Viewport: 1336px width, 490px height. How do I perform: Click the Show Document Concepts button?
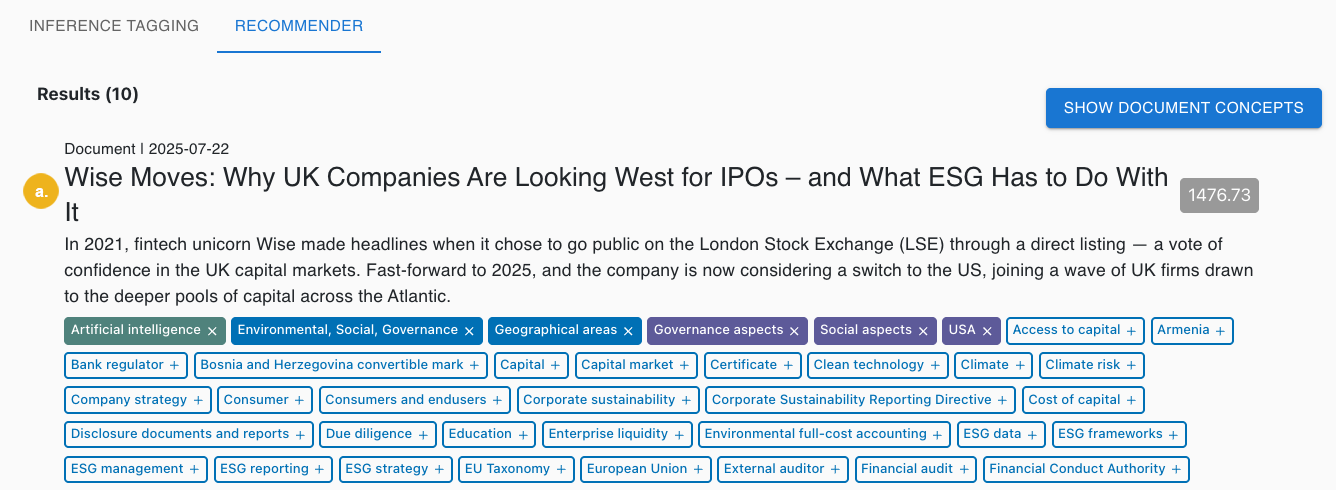(x=1183, y=108)
